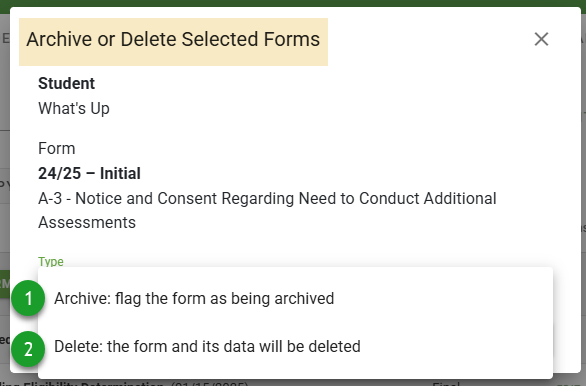Click the Form label text
This screenshot has height=386, width=586.
[57, 148]
